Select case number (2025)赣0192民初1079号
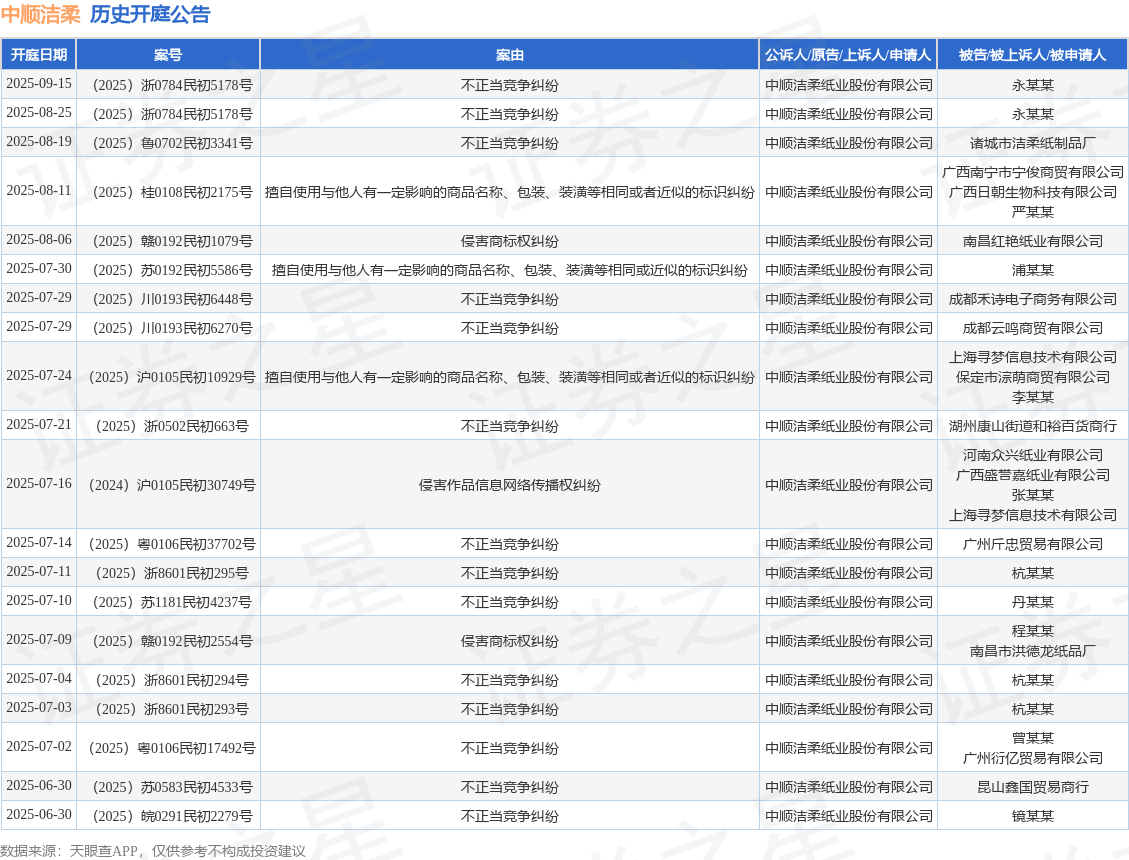1129x860 pixels. 168,241
